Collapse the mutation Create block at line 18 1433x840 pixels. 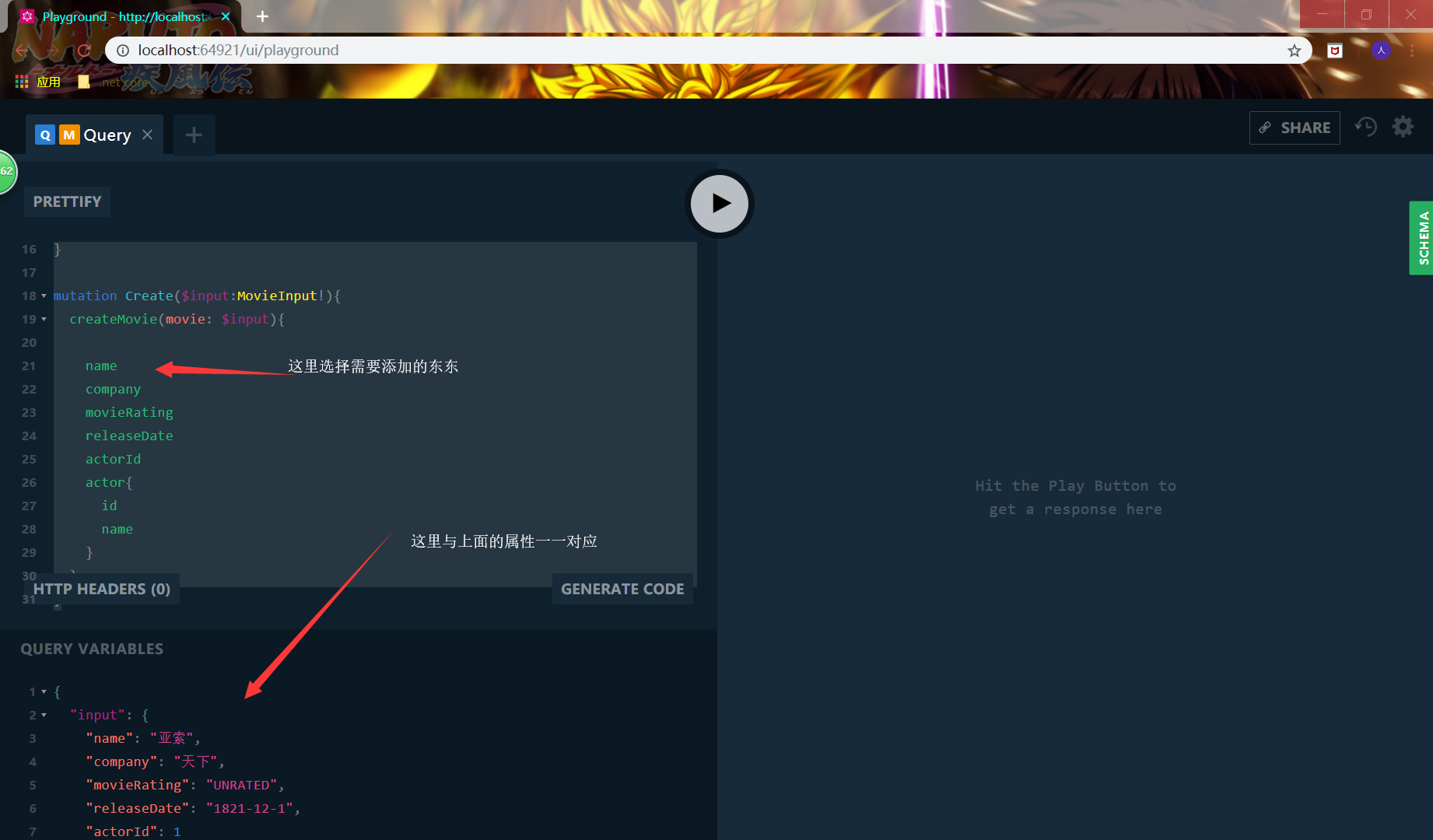44,296
